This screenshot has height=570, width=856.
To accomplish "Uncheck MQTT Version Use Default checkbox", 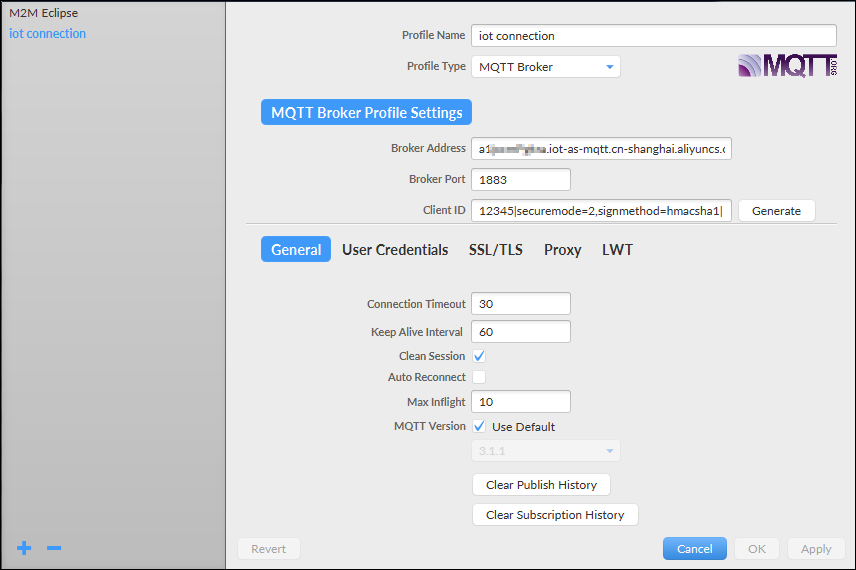I will [x=479, y=426].
